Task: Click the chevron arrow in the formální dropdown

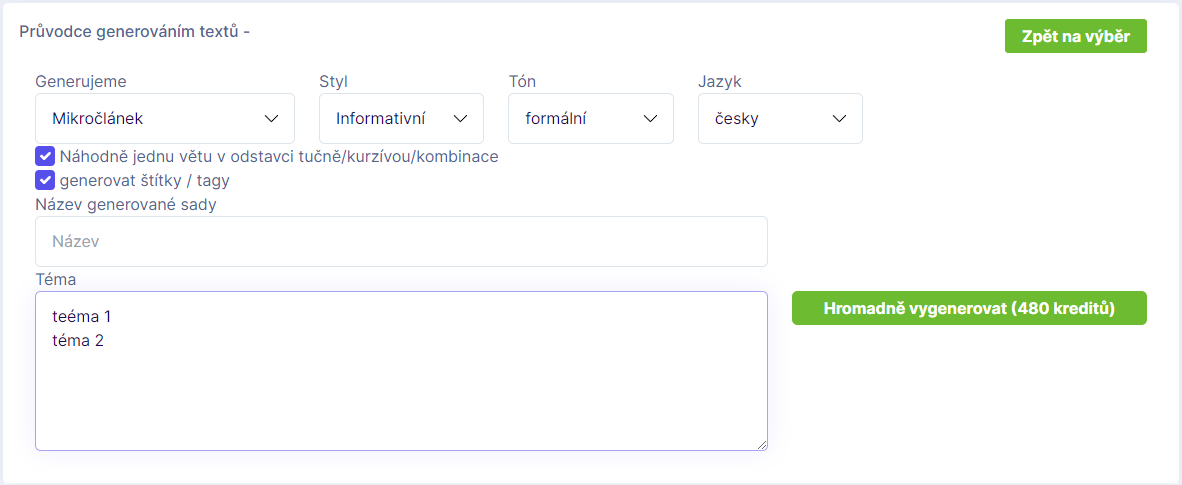Action: click(650, 118)
